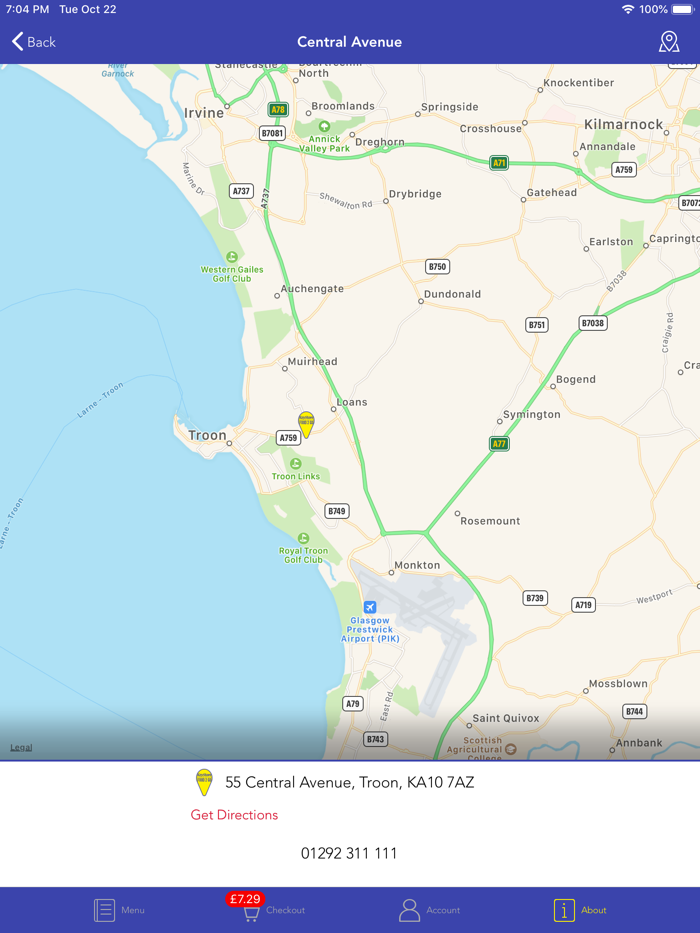Open the Legal link on map

(x=21, y=747)
